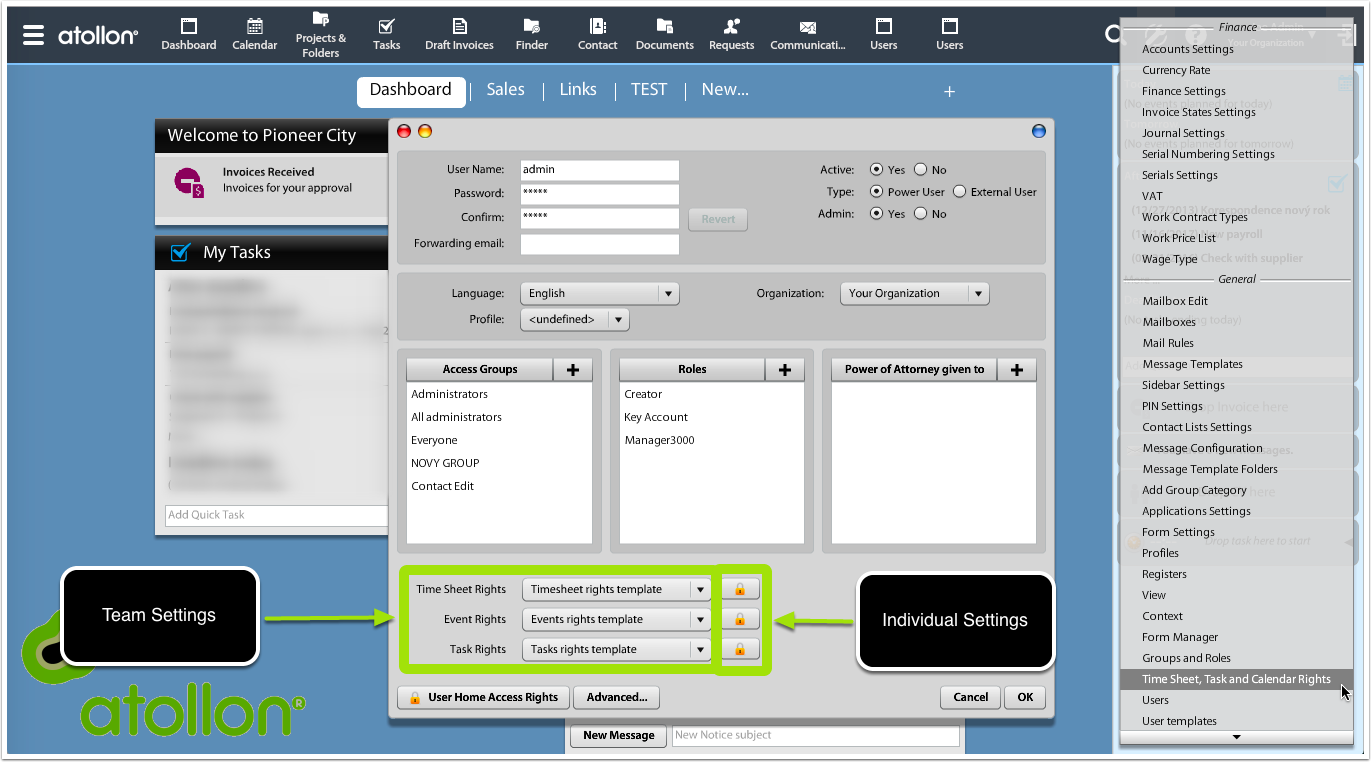Click the User Name field
1371x762 pixels.
click(x=600, y=170)
